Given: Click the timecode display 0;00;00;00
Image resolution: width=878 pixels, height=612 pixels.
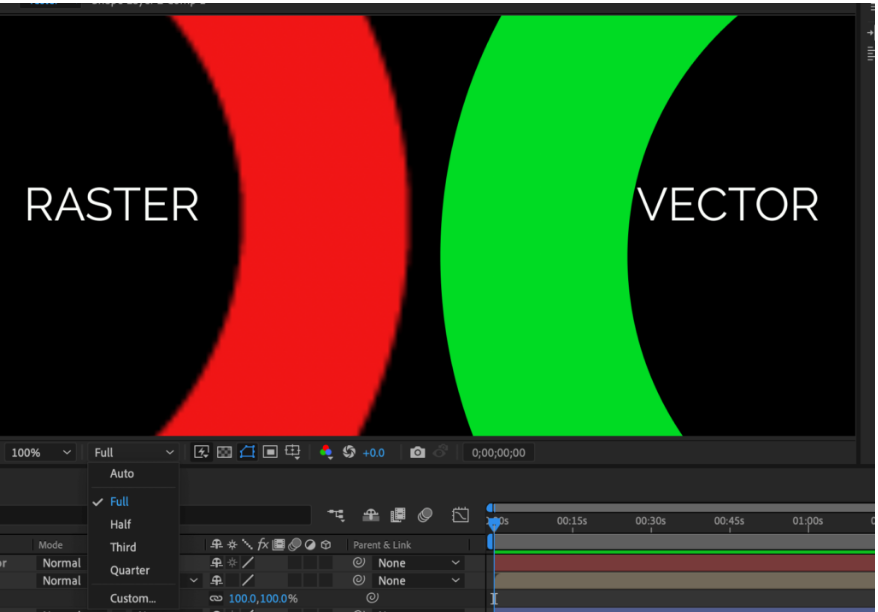Looking at the screenshot, I should pos(498,452).
